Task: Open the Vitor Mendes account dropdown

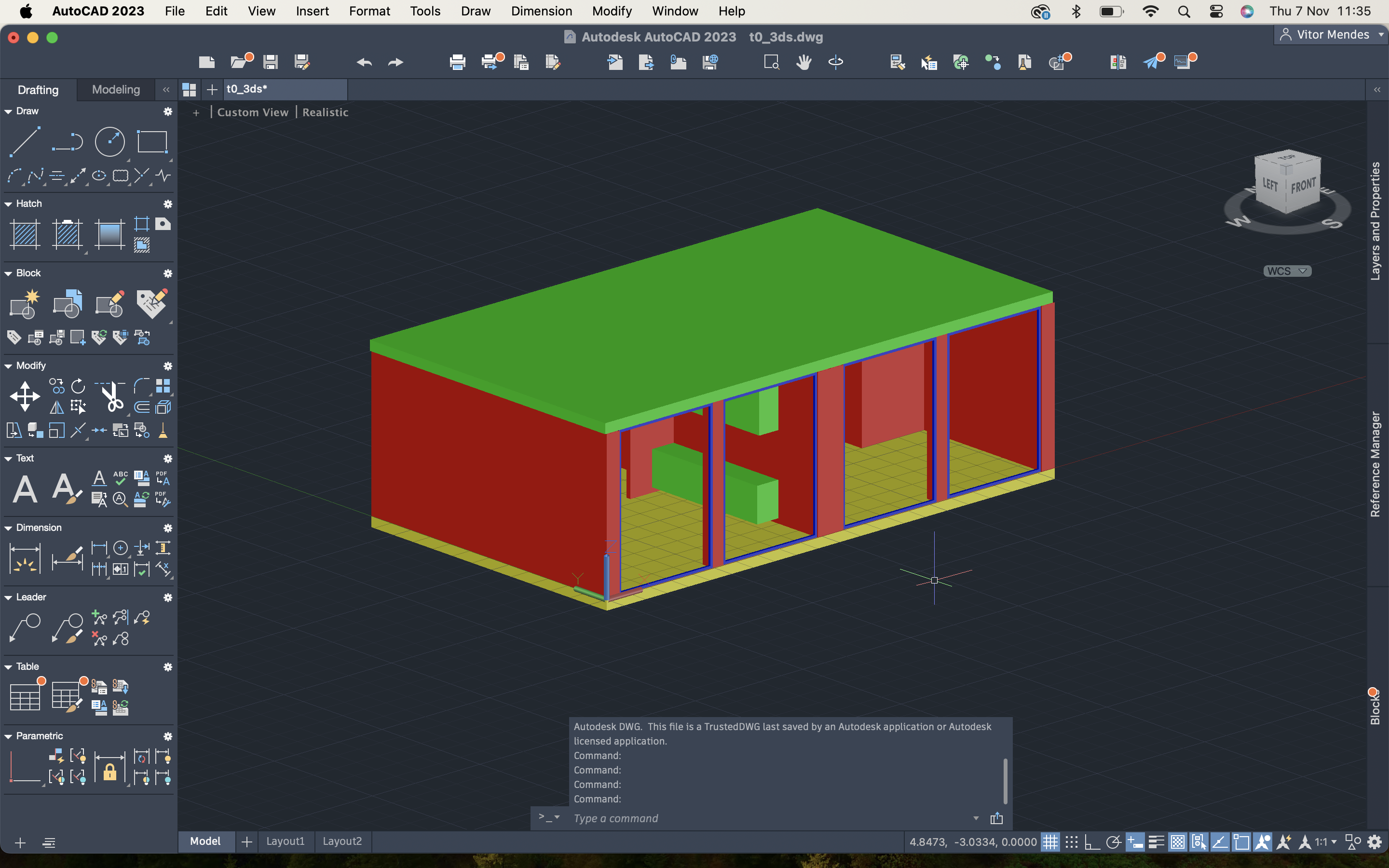Action: tap(1331, 34)
